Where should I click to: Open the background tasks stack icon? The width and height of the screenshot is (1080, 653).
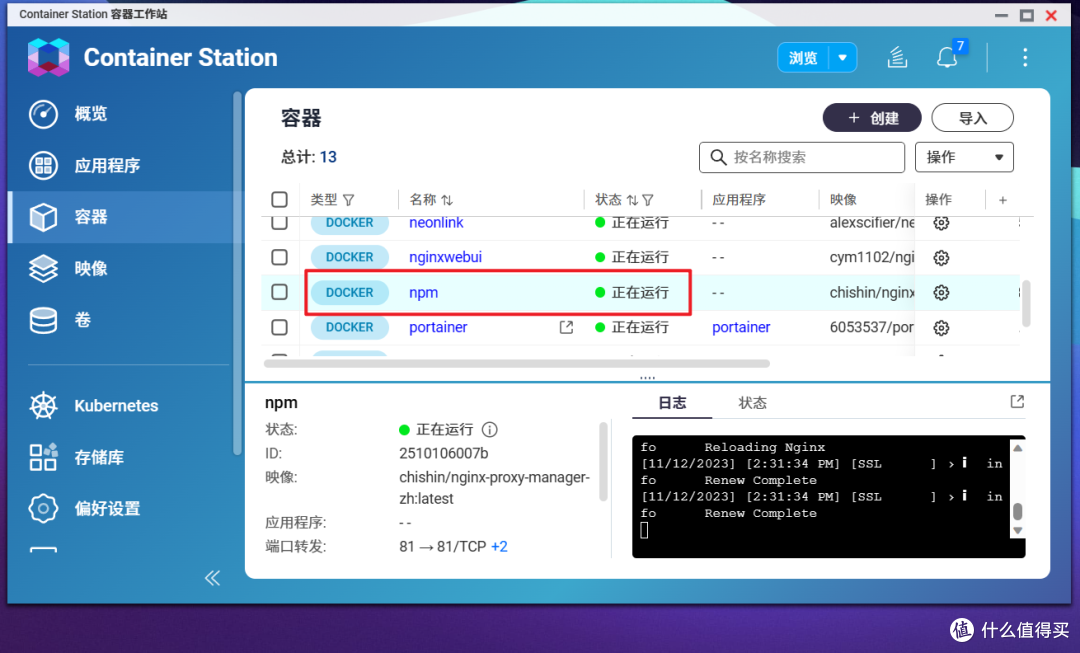(896, 57)
